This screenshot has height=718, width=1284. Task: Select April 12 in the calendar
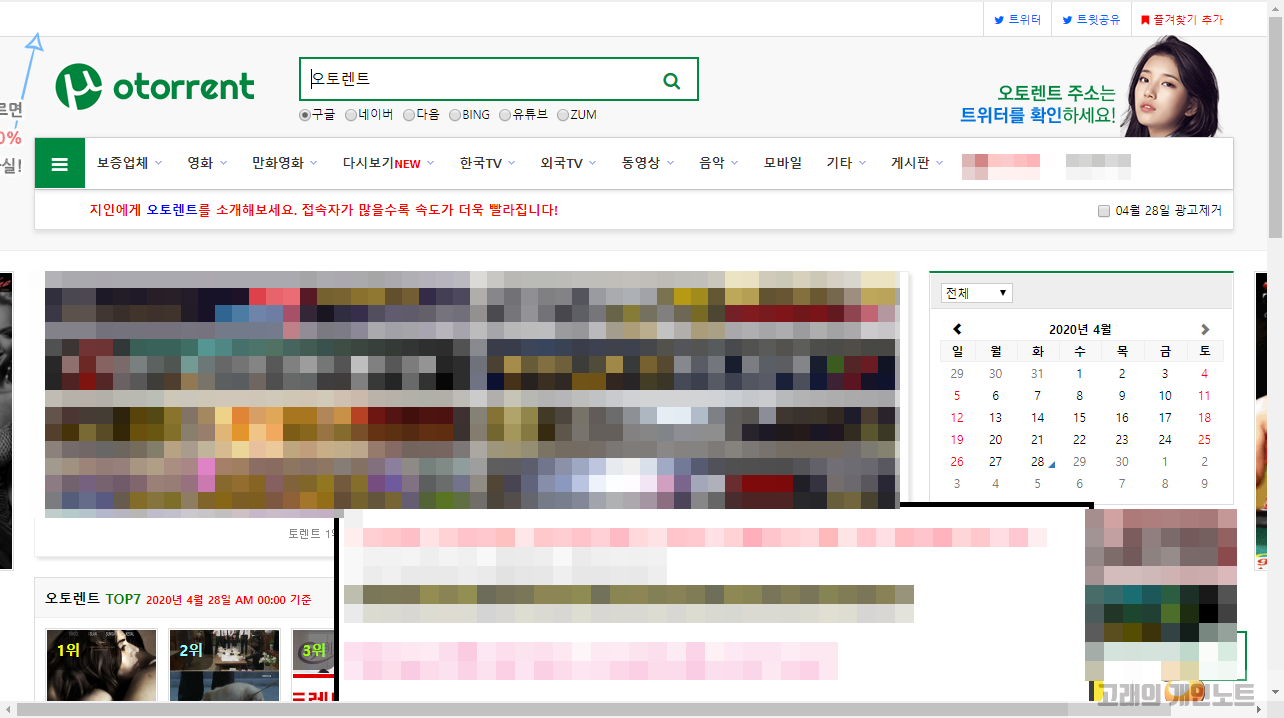tap(957, 417)
